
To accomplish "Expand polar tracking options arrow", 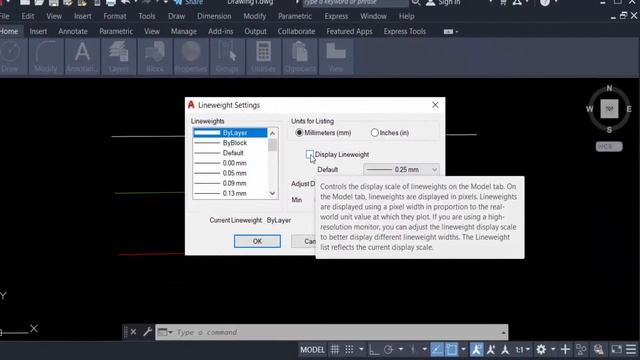I will pyautogui.click(x=401, y=349).
